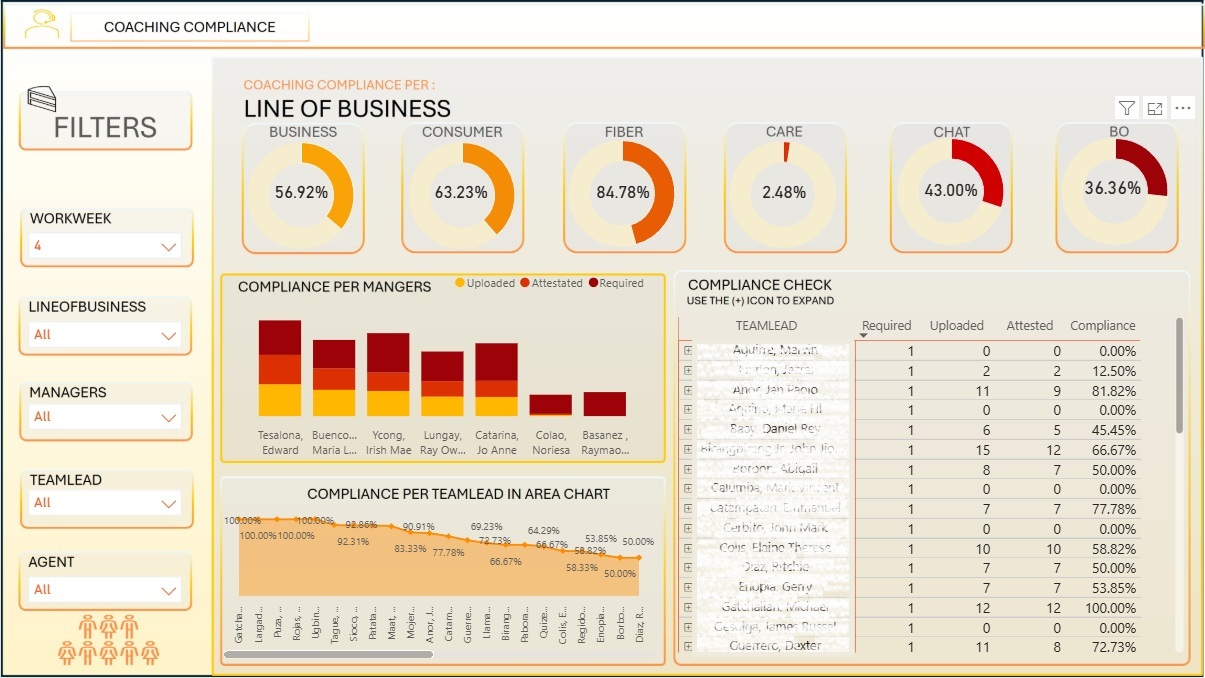Click the COMPLIANCE CHECK table title

point(760,285)
